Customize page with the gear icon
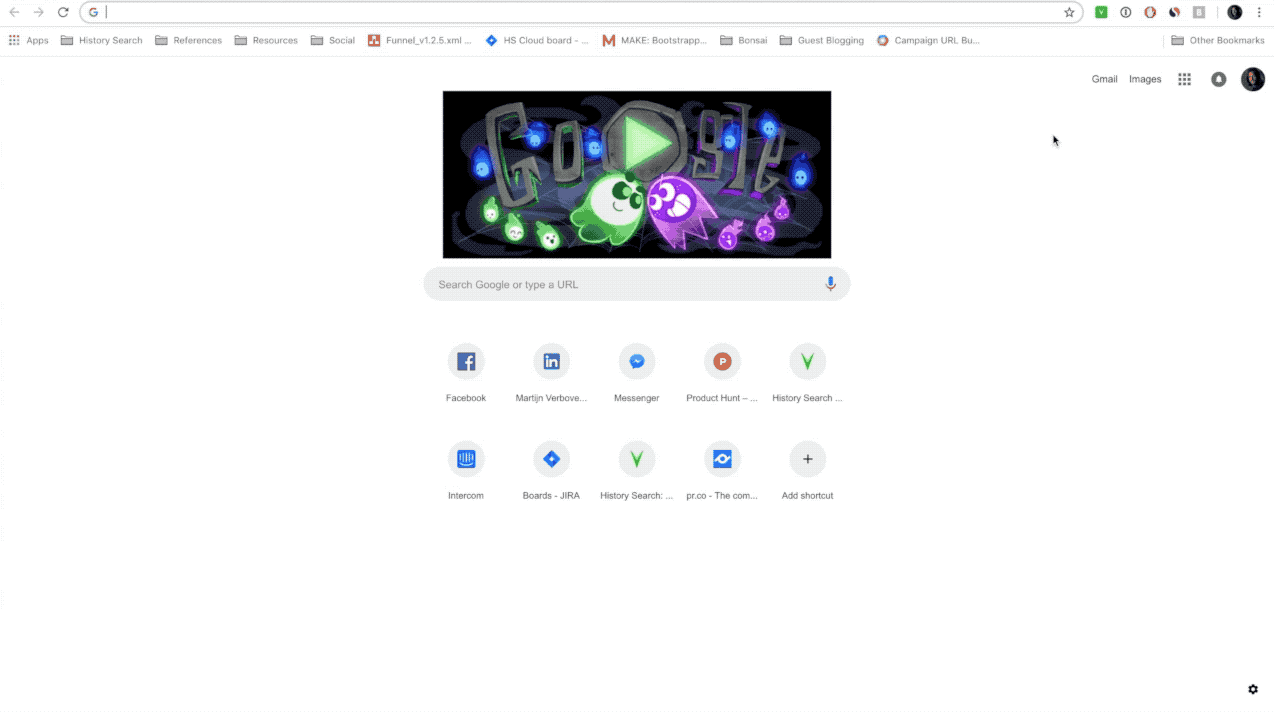Image resolution: width=1274 pixels, height=712 pixels. click(x=1253, y=689)
